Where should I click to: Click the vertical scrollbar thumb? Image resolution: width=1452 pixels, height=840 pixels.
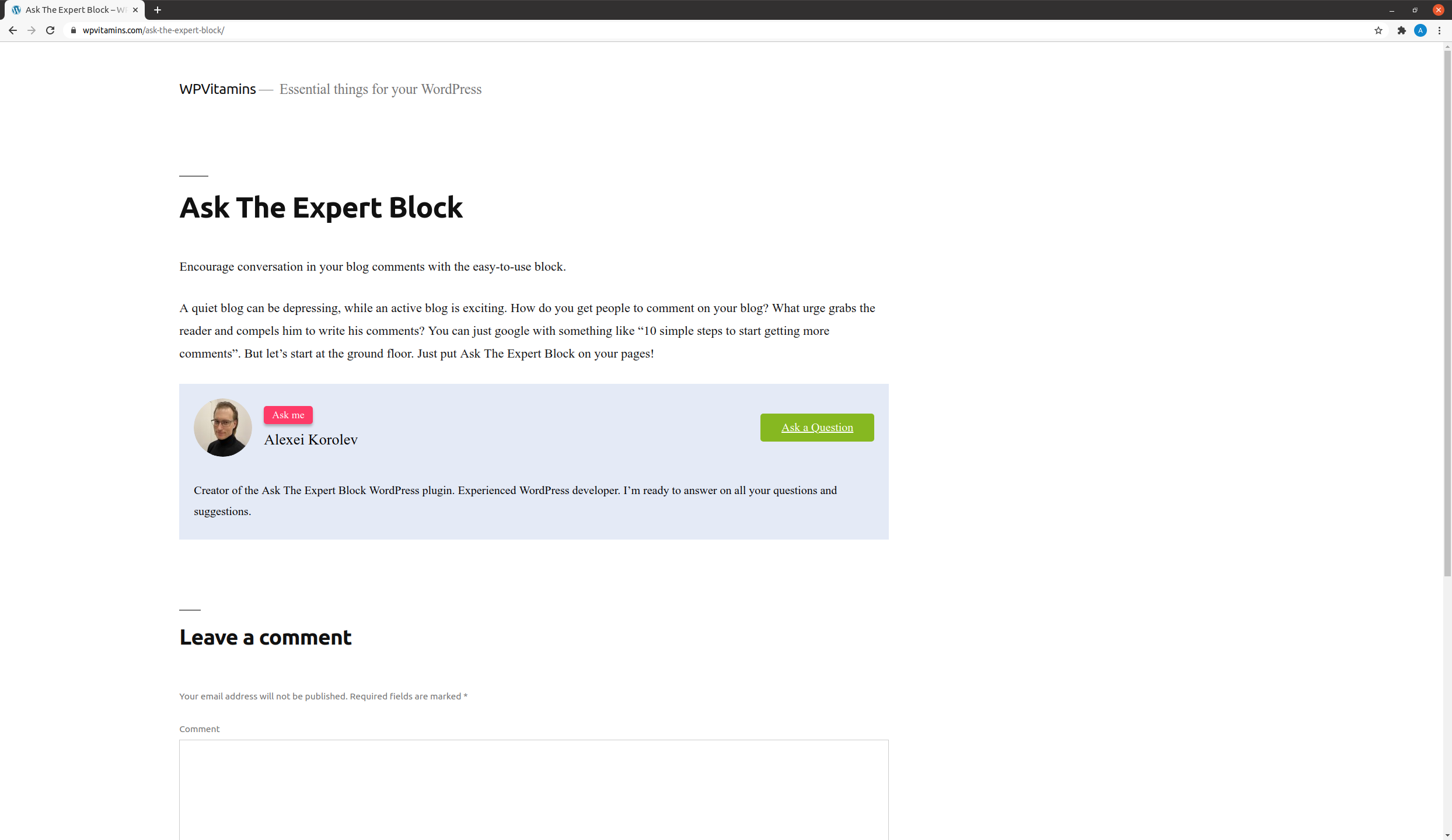pos(1447,314)
